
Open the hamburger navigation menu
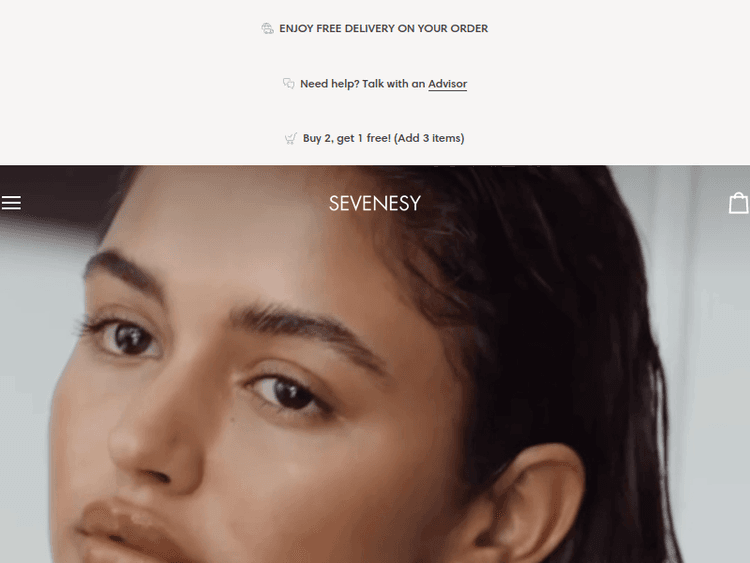[11, 203]
